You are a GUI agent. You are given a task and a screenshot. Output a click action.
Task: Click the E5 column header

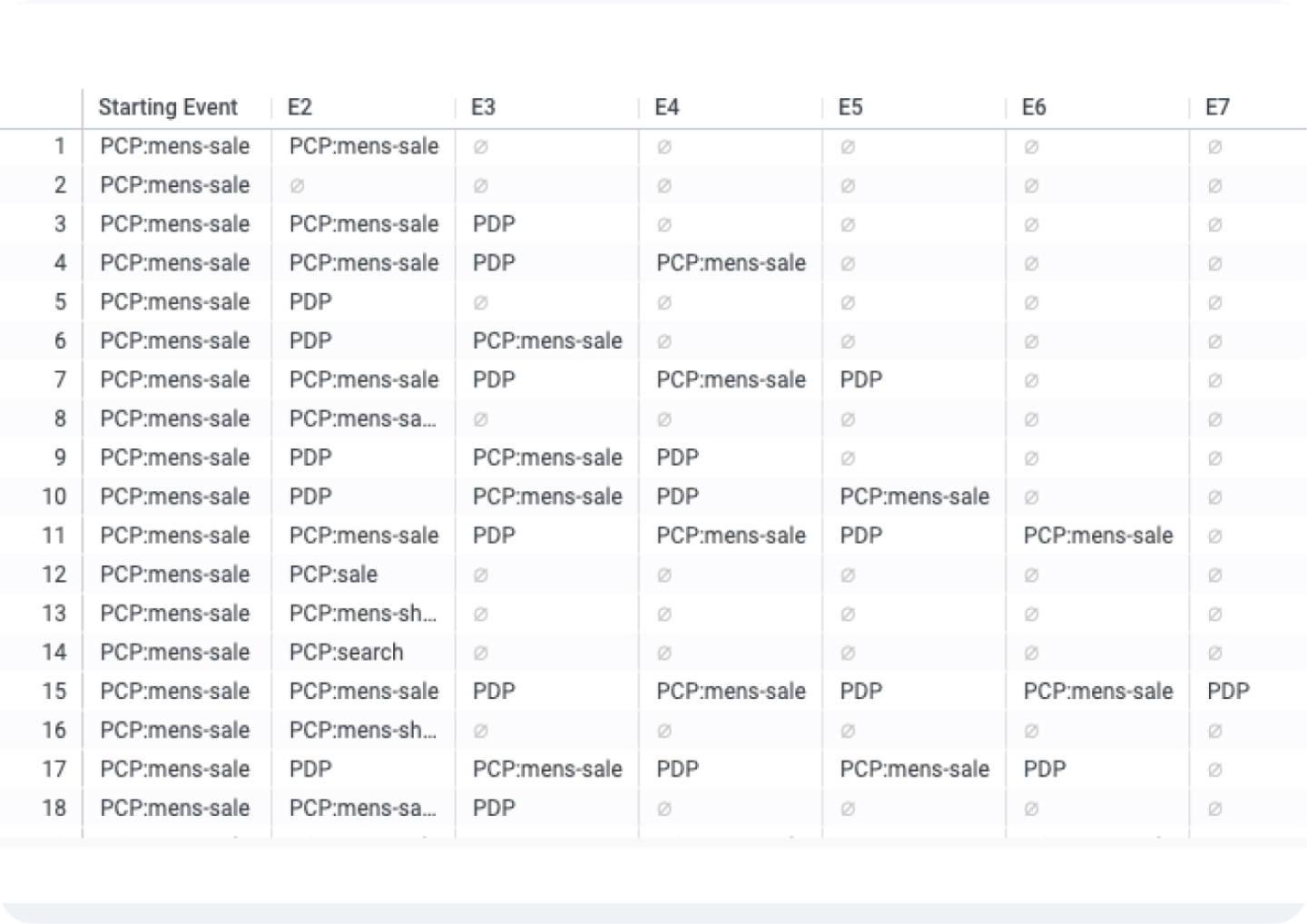pos(850,107)
